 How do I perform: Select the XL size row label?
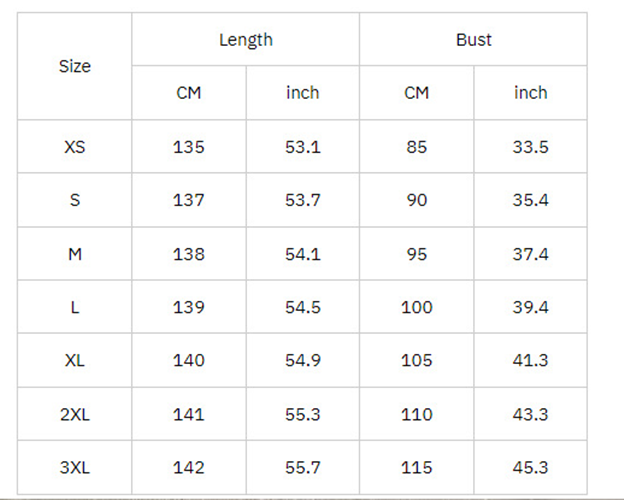[x=75, y=360]
